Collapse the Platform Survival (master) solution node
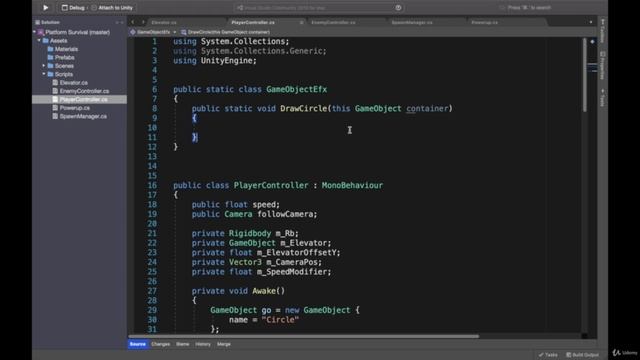This screenshot has height=360, width=640. click(x=34, y=32)
